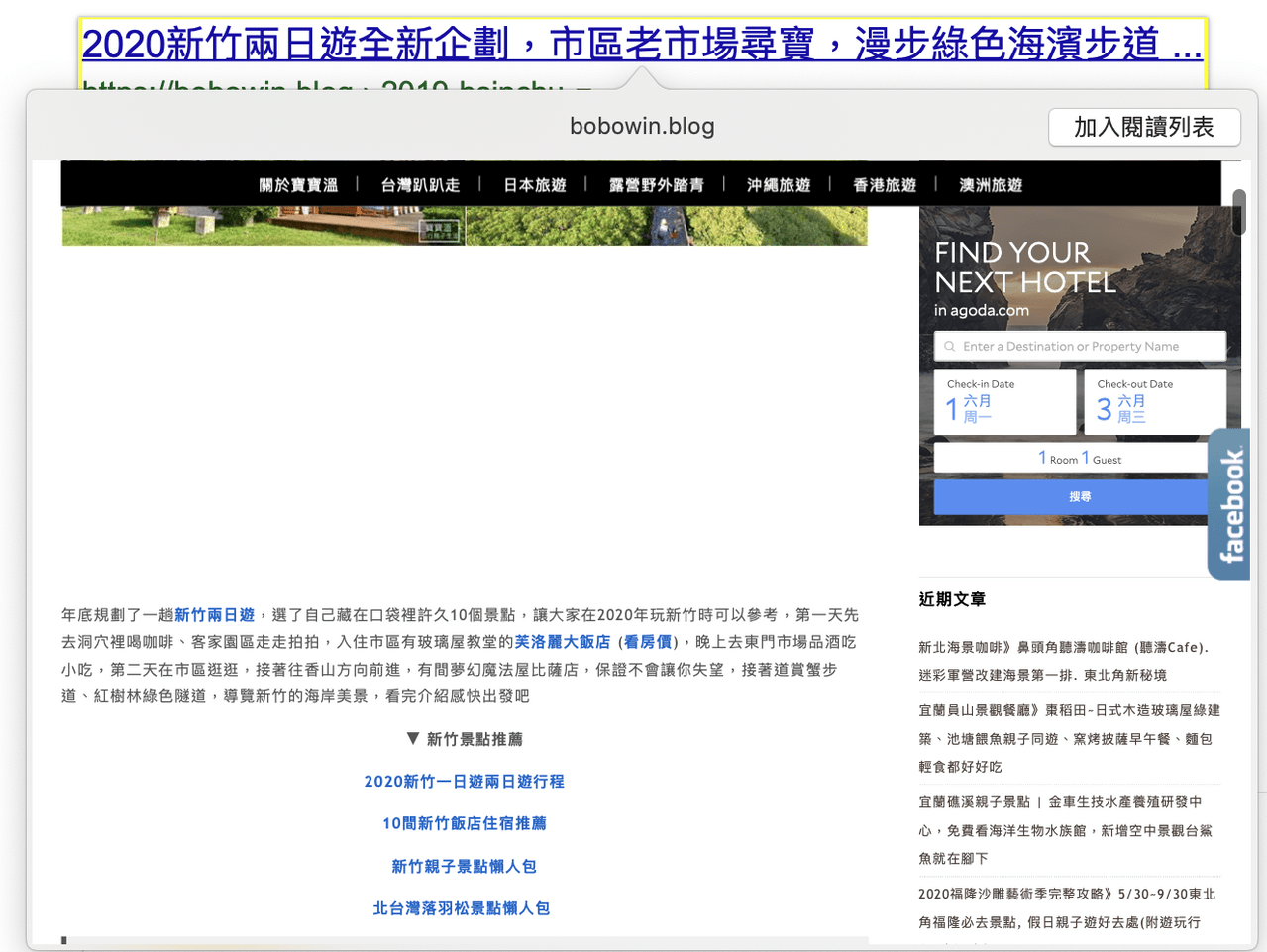Click the bobowin.blog domain title
Viewport: 1267px width, 952px height.
pyautogui.click(x=642, y=127)
